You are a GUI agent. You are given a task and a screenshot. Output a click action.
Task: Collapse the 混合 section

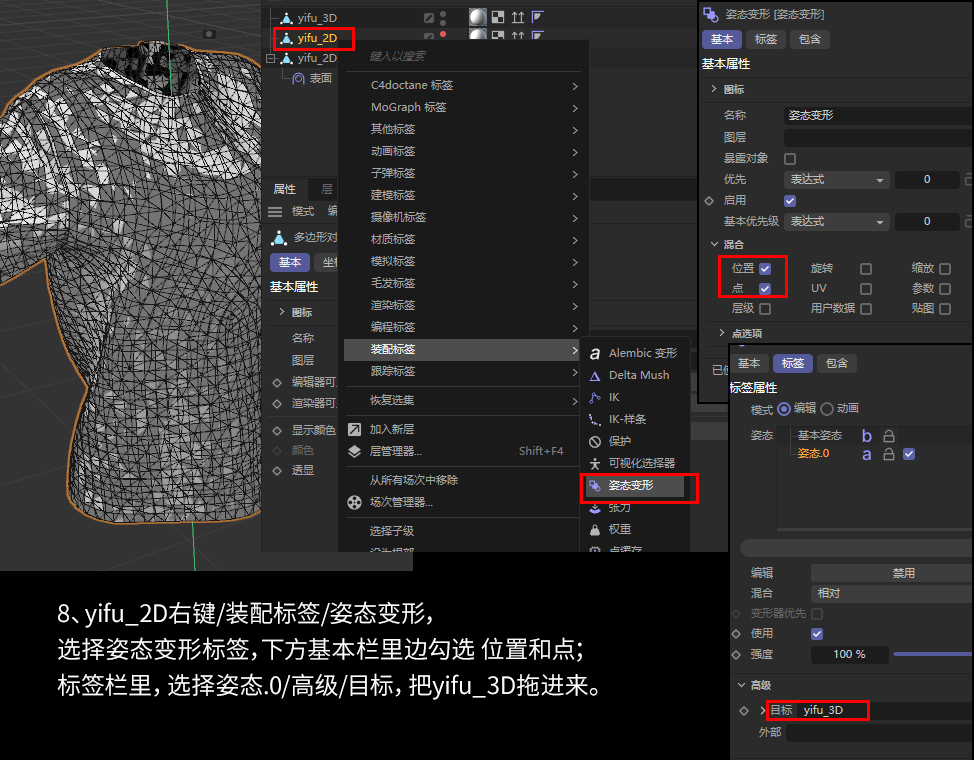[716, 244]
